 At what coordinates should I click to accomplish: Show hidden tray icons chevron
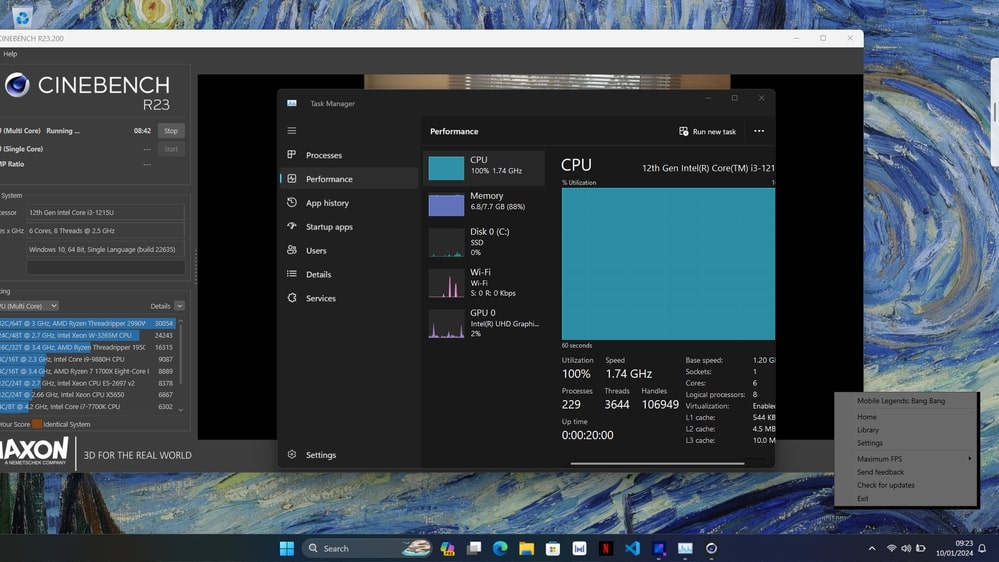click(x=872, y=549)
